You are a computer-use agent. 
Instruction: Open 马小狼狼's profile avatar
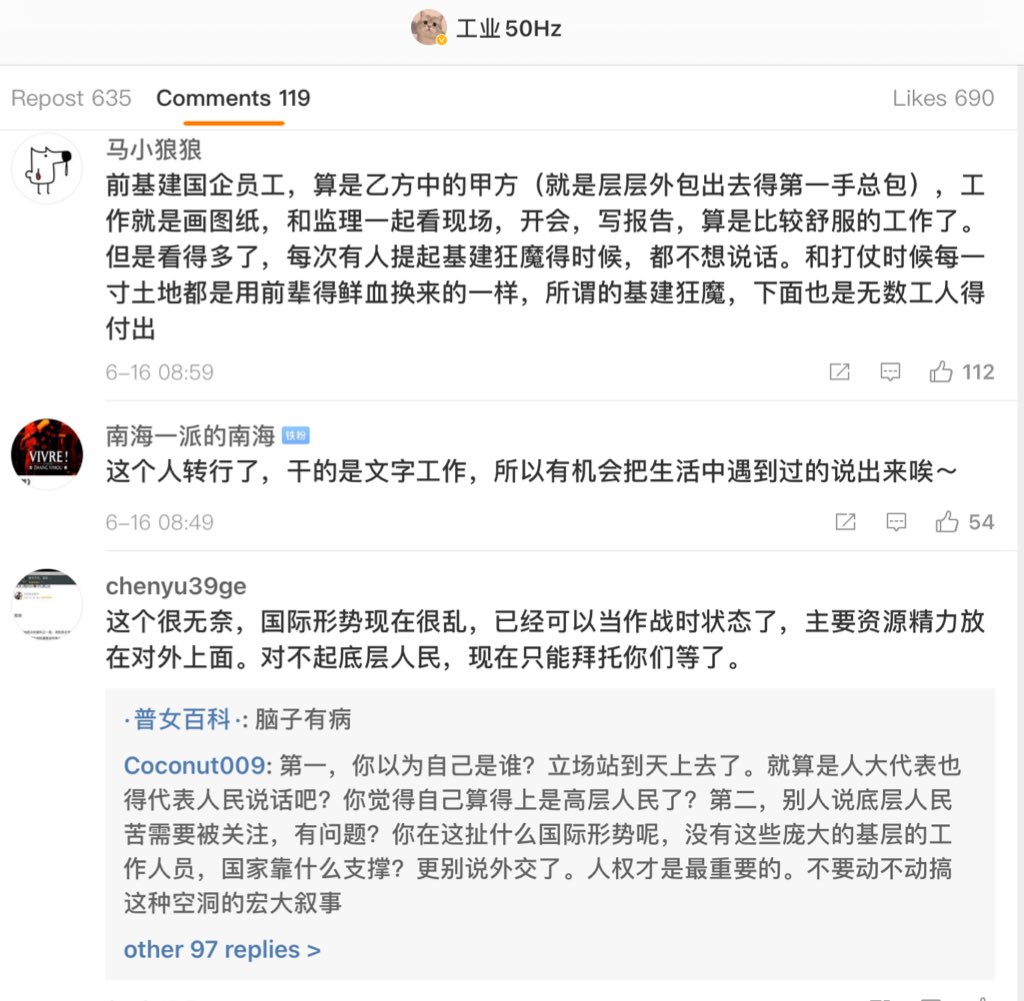47,168
